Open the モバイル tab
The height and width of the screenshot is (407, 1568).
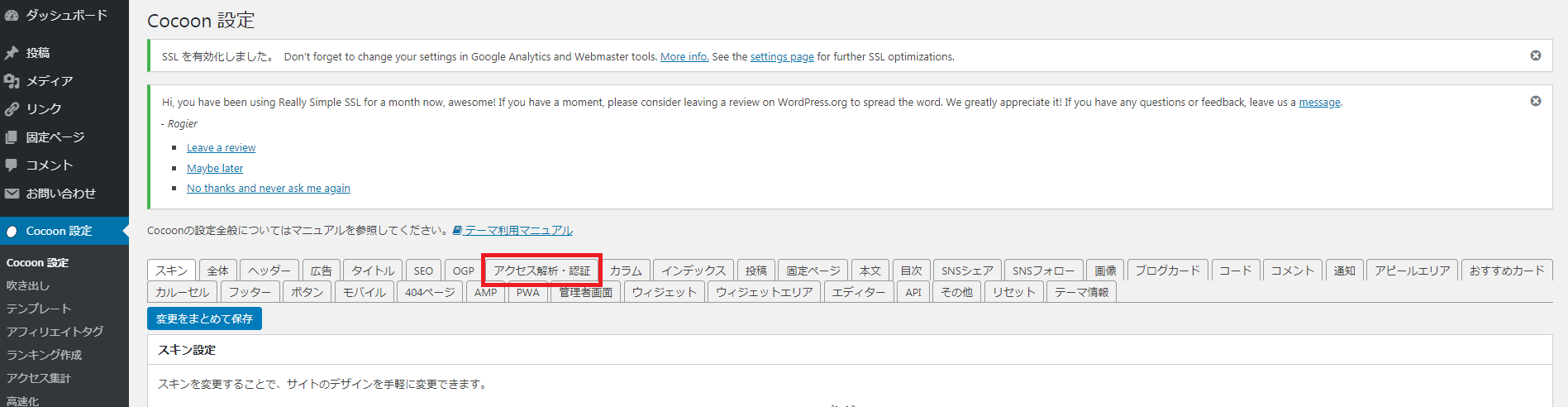click(x=364, y=292)
